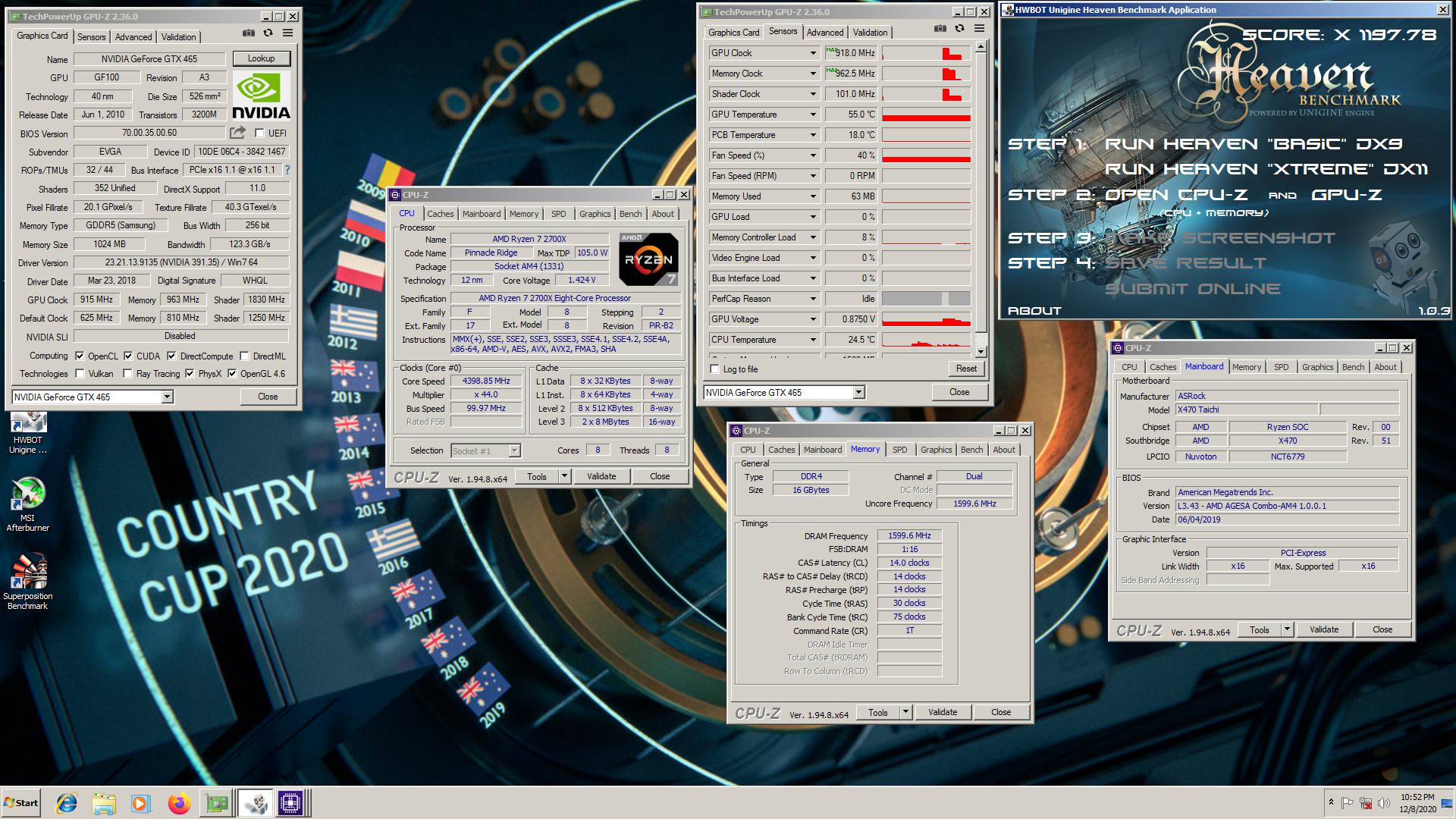Click Reset button in GPU-Z Sensors

pyautogui.click(x=966, y=369)
